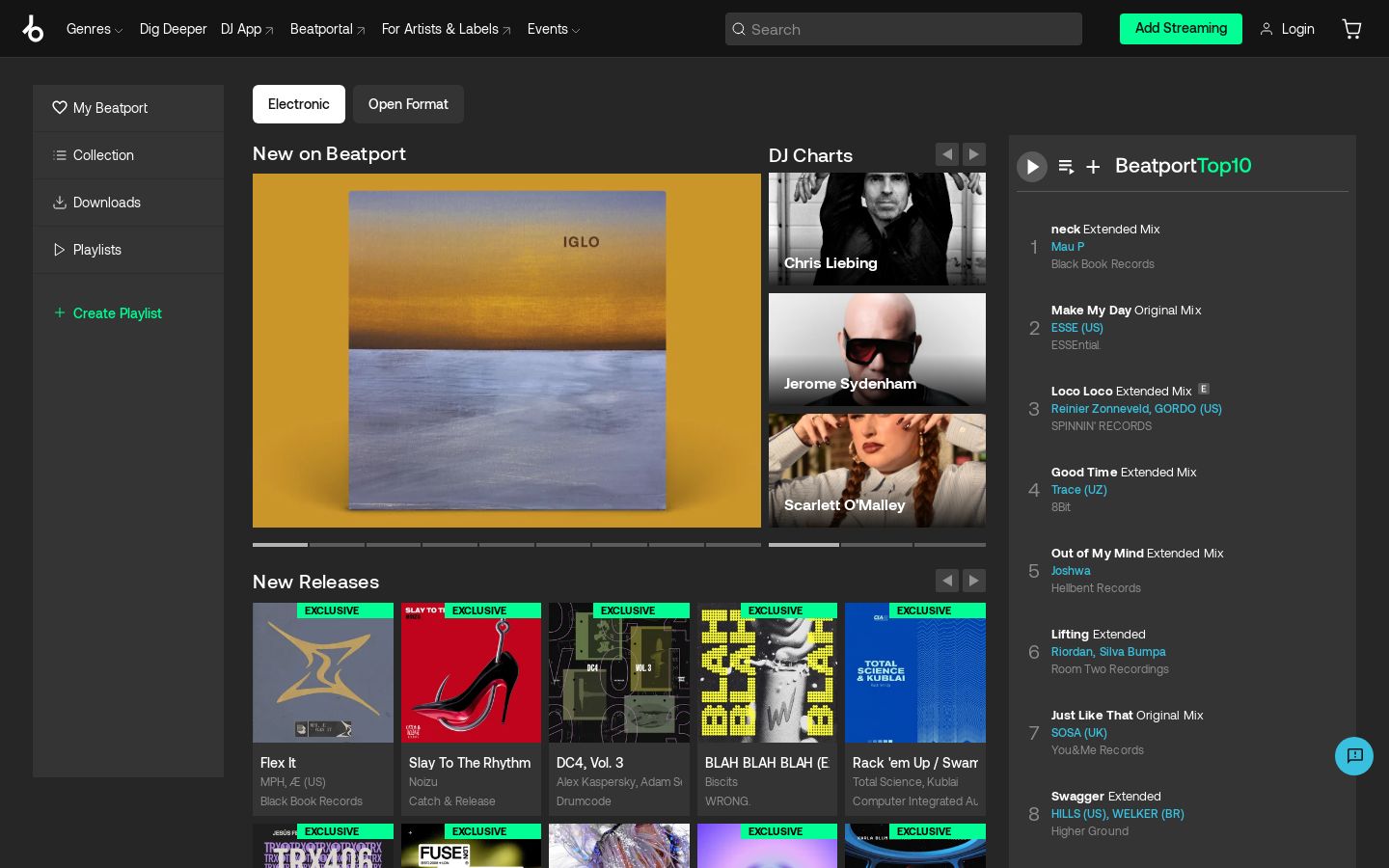Open Room Two Recordings label link

[1110, 669]
